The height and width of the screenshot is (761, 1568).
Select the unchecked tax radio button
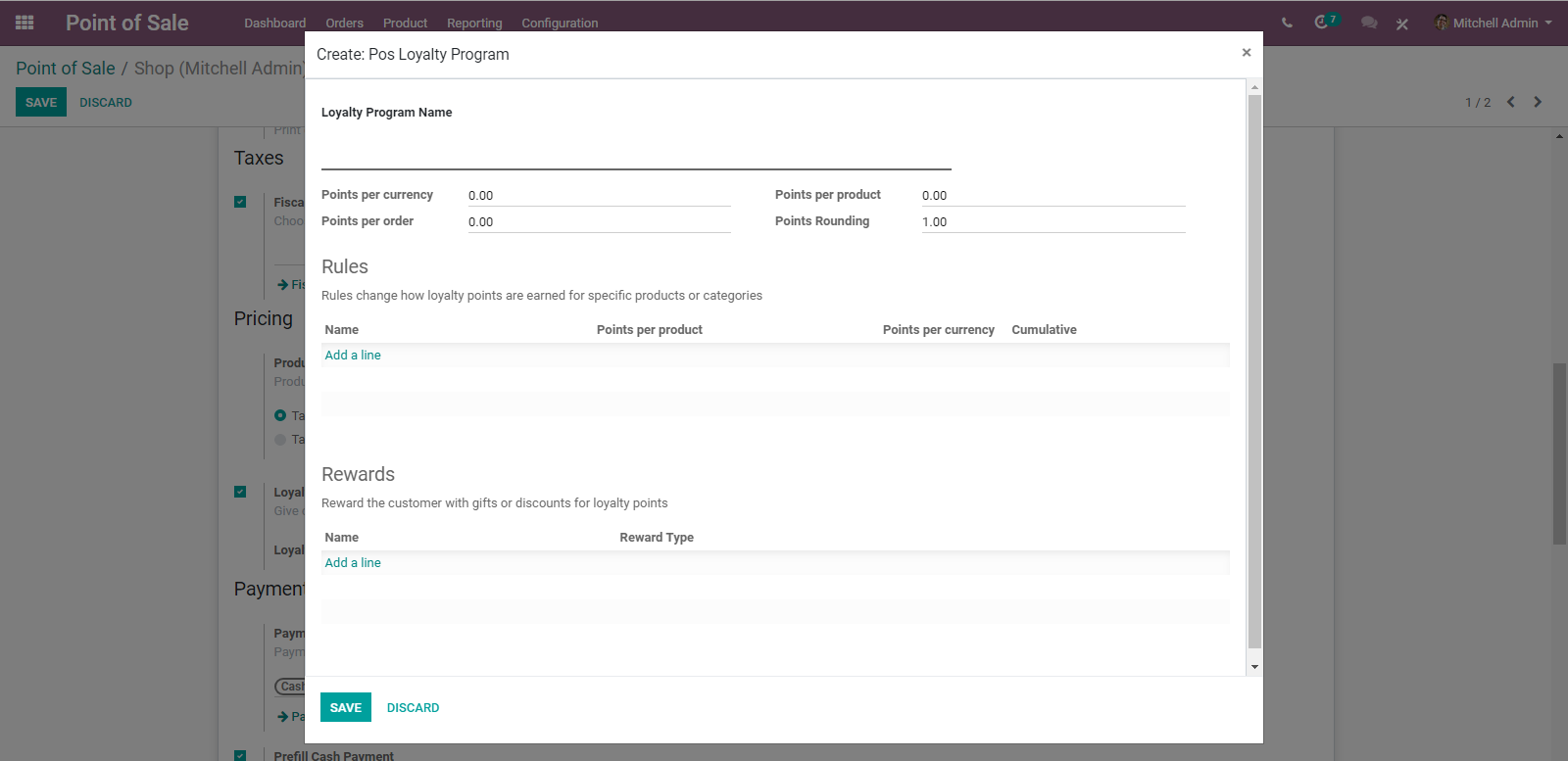point(280,439)
